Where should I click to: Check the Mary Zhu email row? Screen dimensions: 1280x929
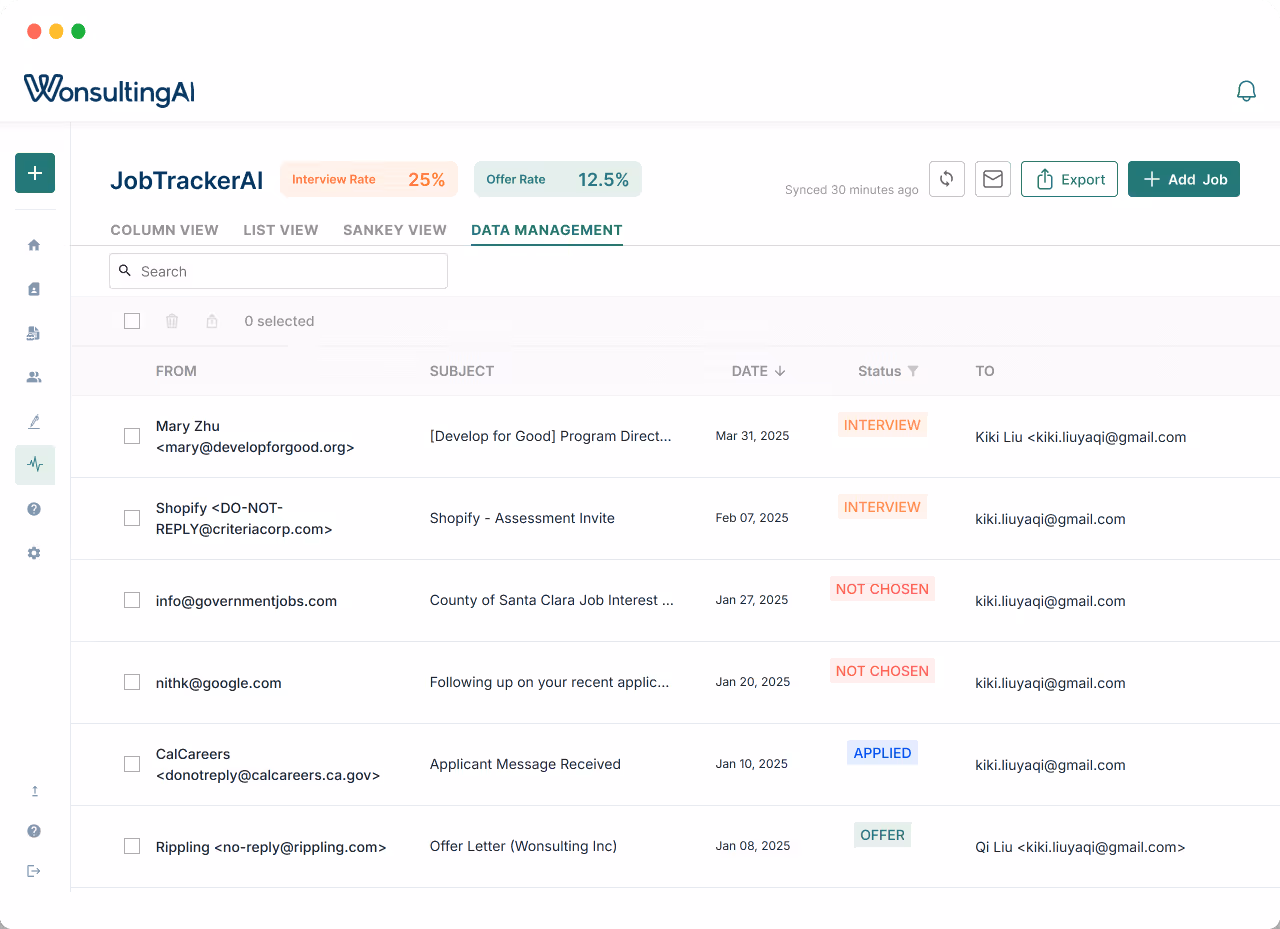tap(131, 436)
